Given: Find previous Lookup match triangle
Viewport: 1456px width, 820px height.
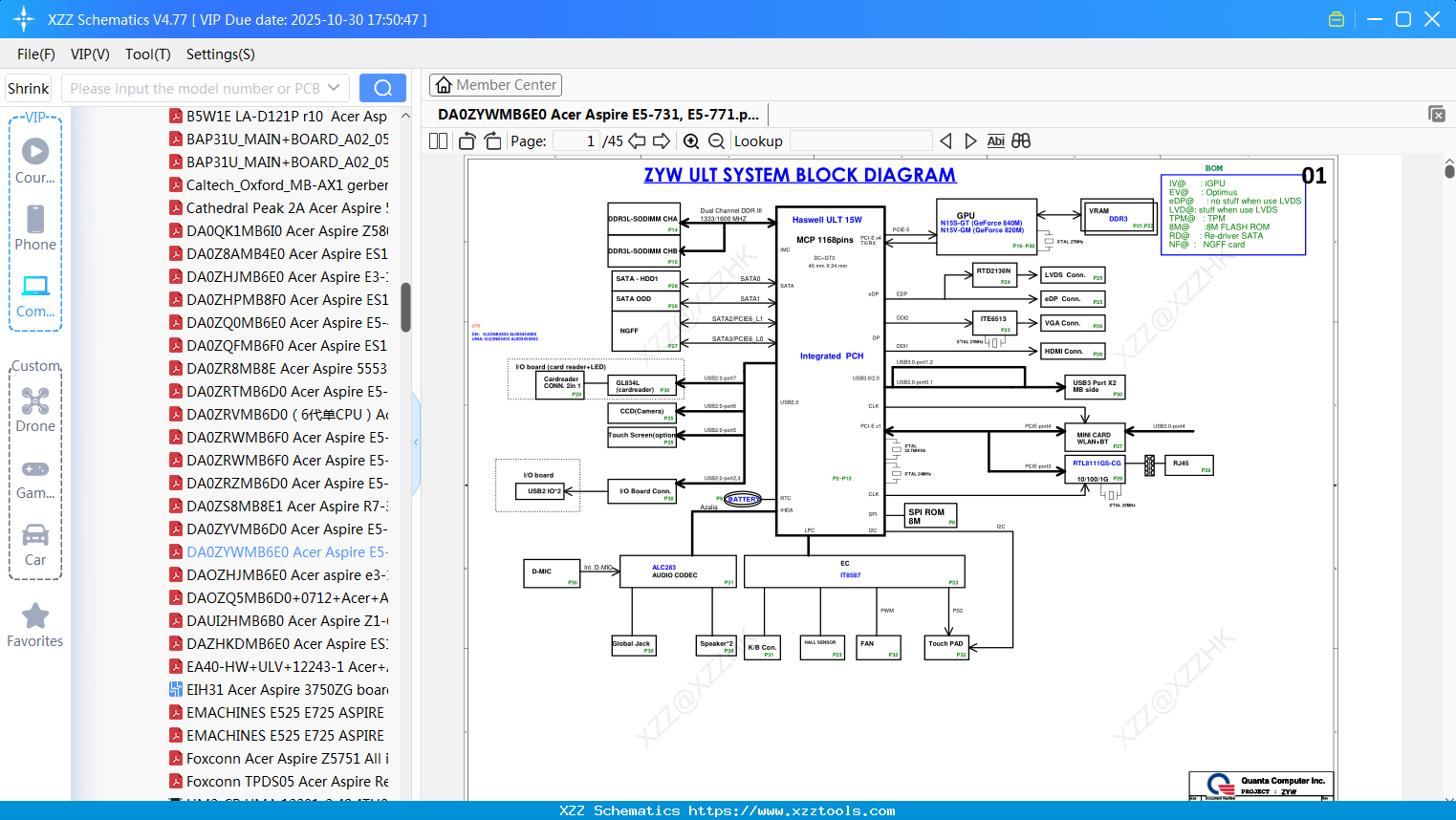Looking at the screenshot, I should click(x=945, y=140).
